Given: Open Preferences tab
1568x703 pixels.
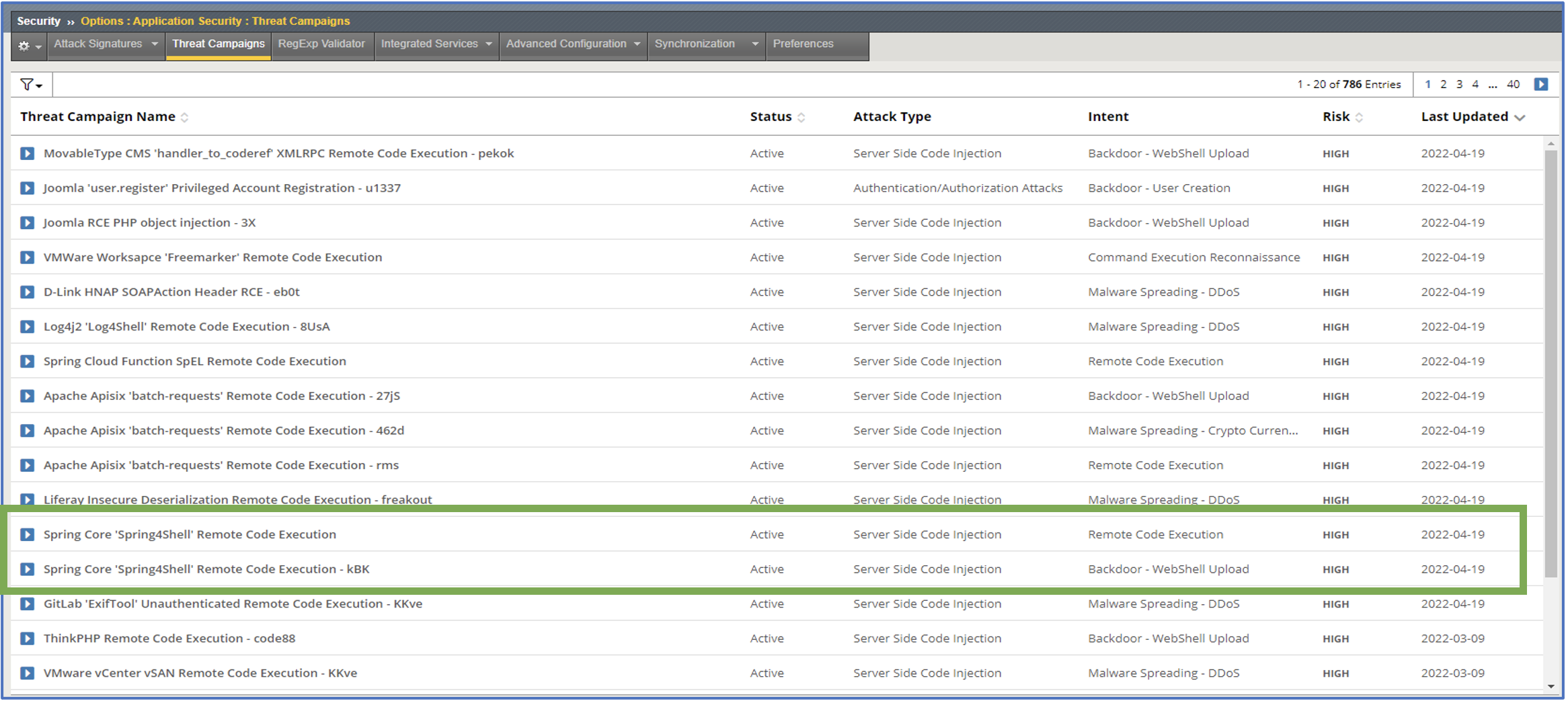Looking at the screenshot, I should click(803, 44).
